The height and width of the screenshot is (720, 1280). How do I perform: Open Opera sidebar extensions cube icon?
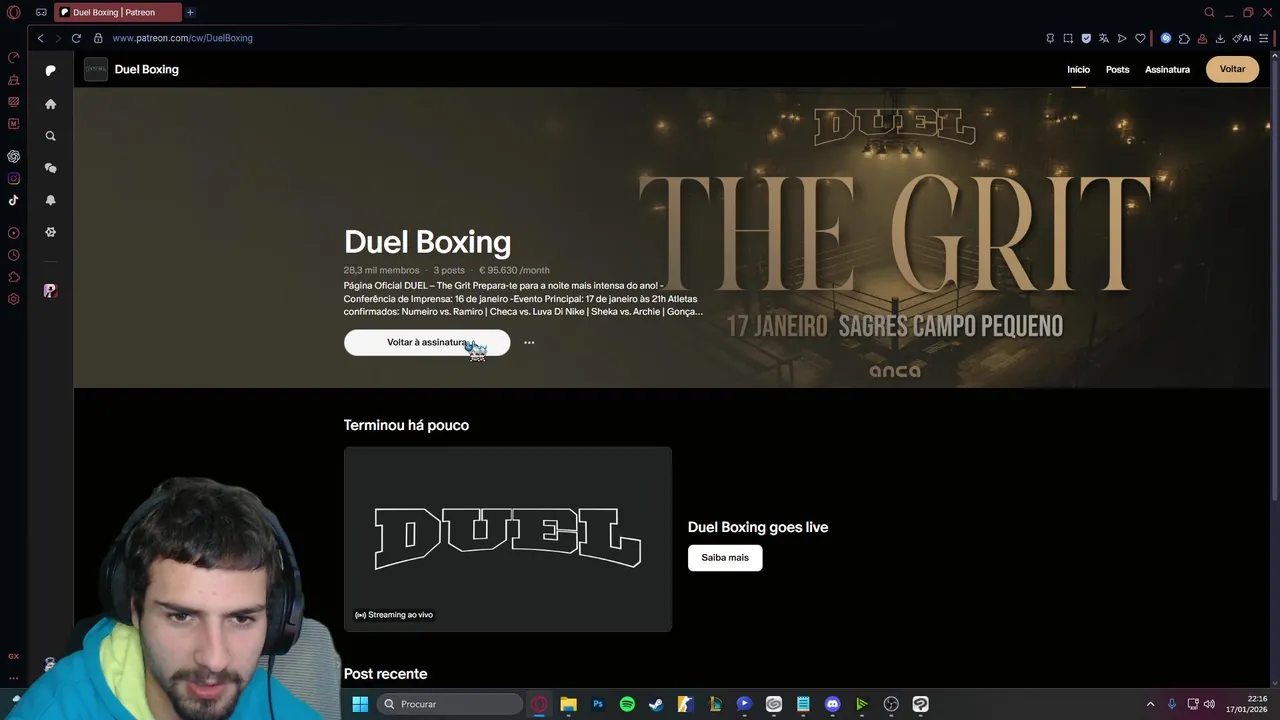click(x=13, y=277)
